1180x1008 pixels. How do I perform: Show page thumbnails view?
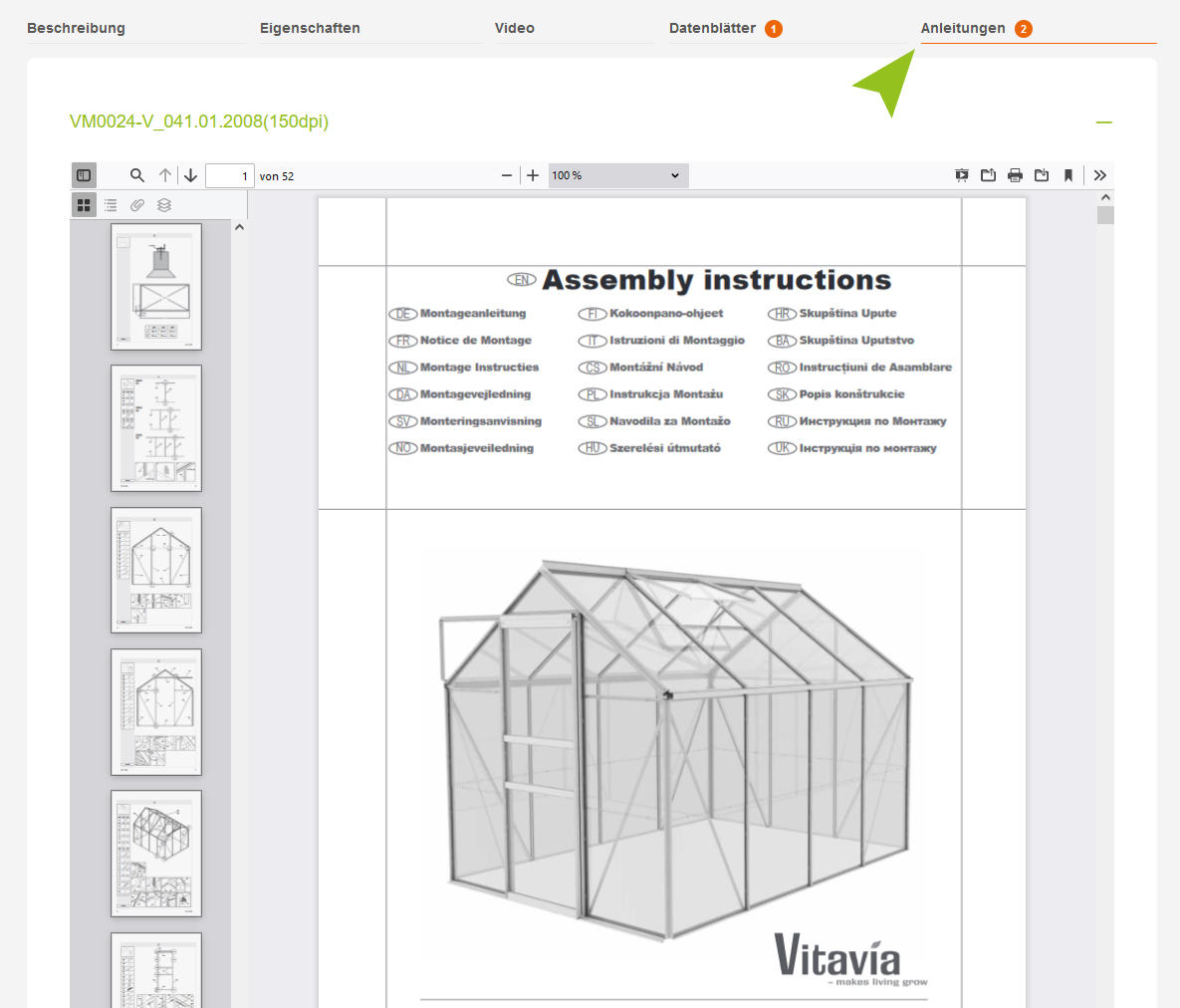[84, 205]
